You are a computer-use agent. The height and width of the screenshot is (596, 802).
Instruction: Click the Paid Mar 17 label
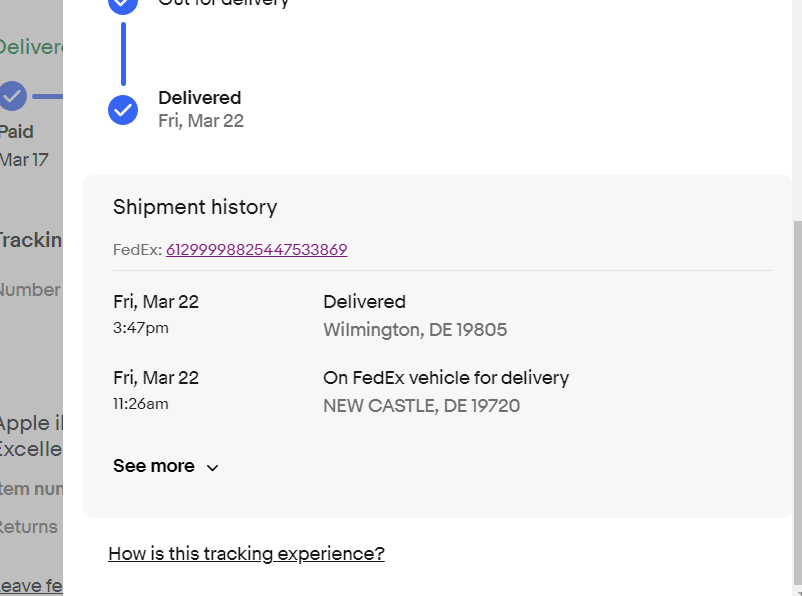click(x=24, y=146)
